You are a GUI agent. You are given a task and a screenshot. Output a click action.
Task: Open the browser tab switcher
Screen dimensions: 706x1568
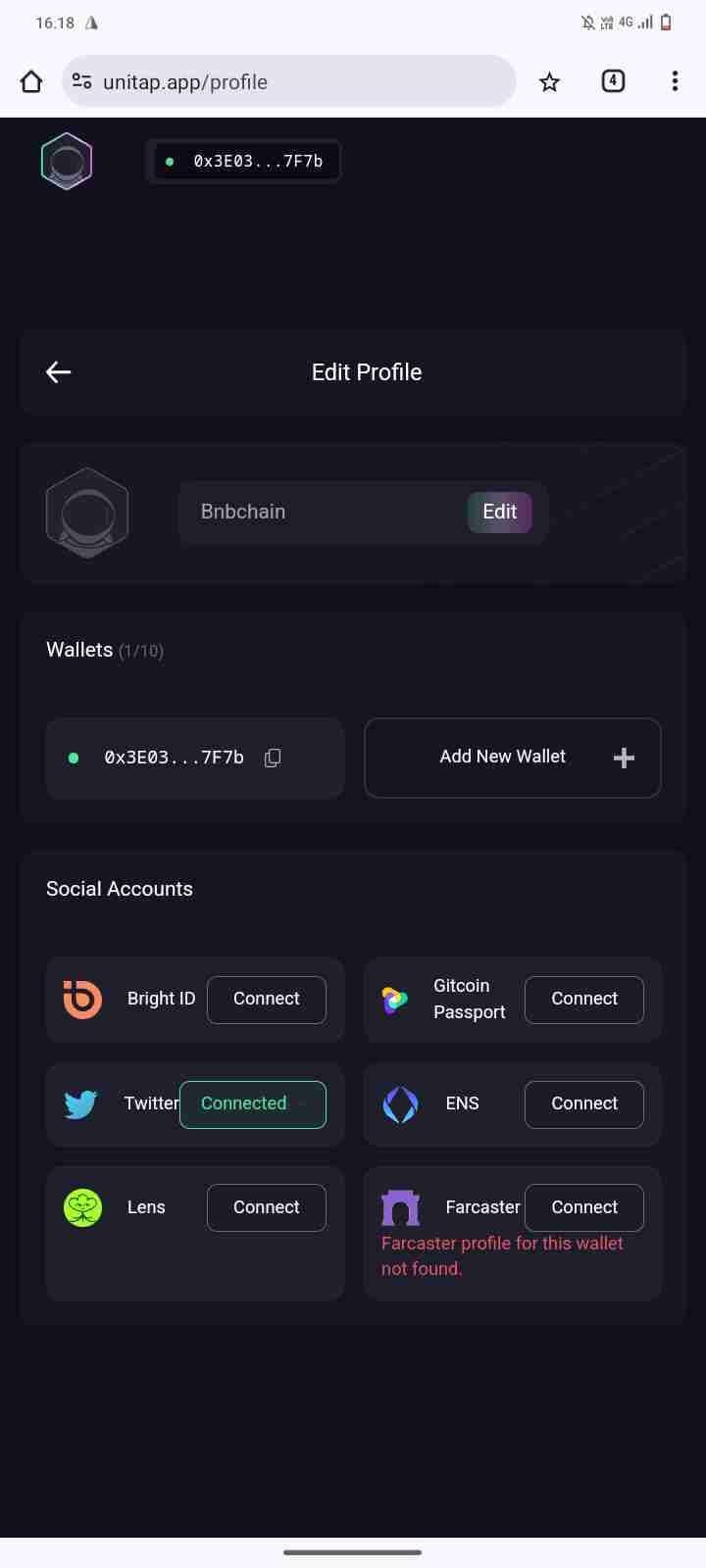coord(613,81)
